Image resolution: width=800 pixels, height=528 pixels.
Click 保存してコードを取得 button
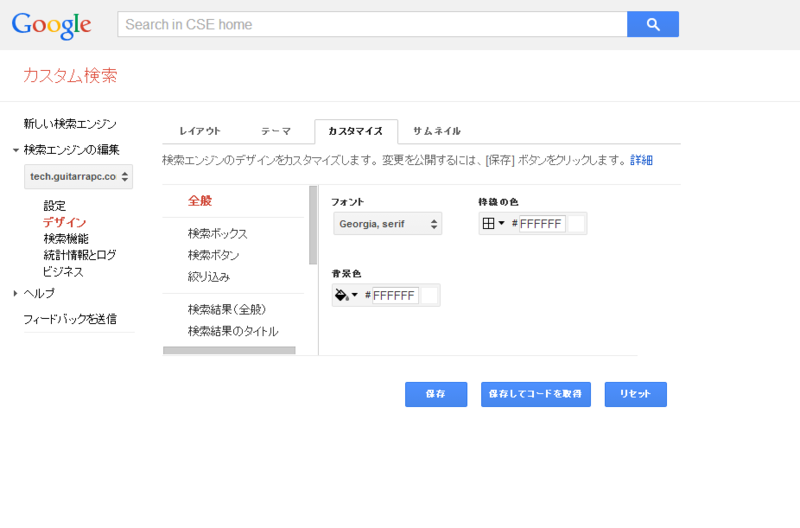point(536,394)
